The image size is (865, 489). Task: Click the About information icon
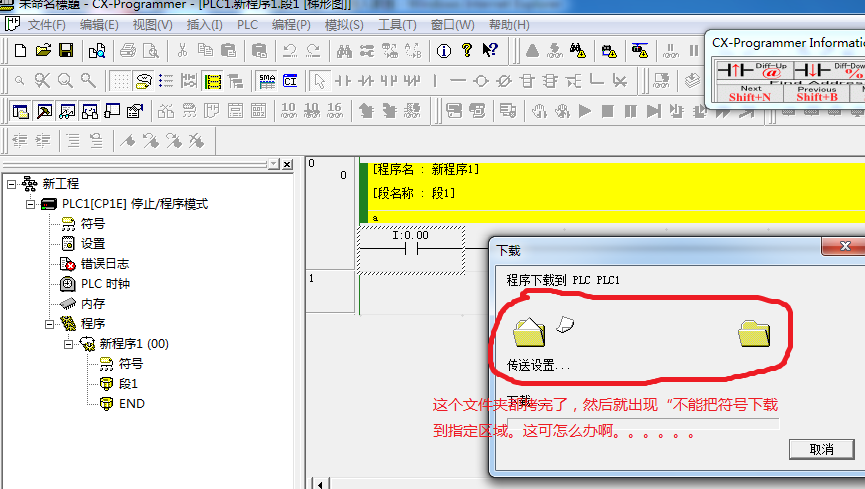(x=443, y=50)
